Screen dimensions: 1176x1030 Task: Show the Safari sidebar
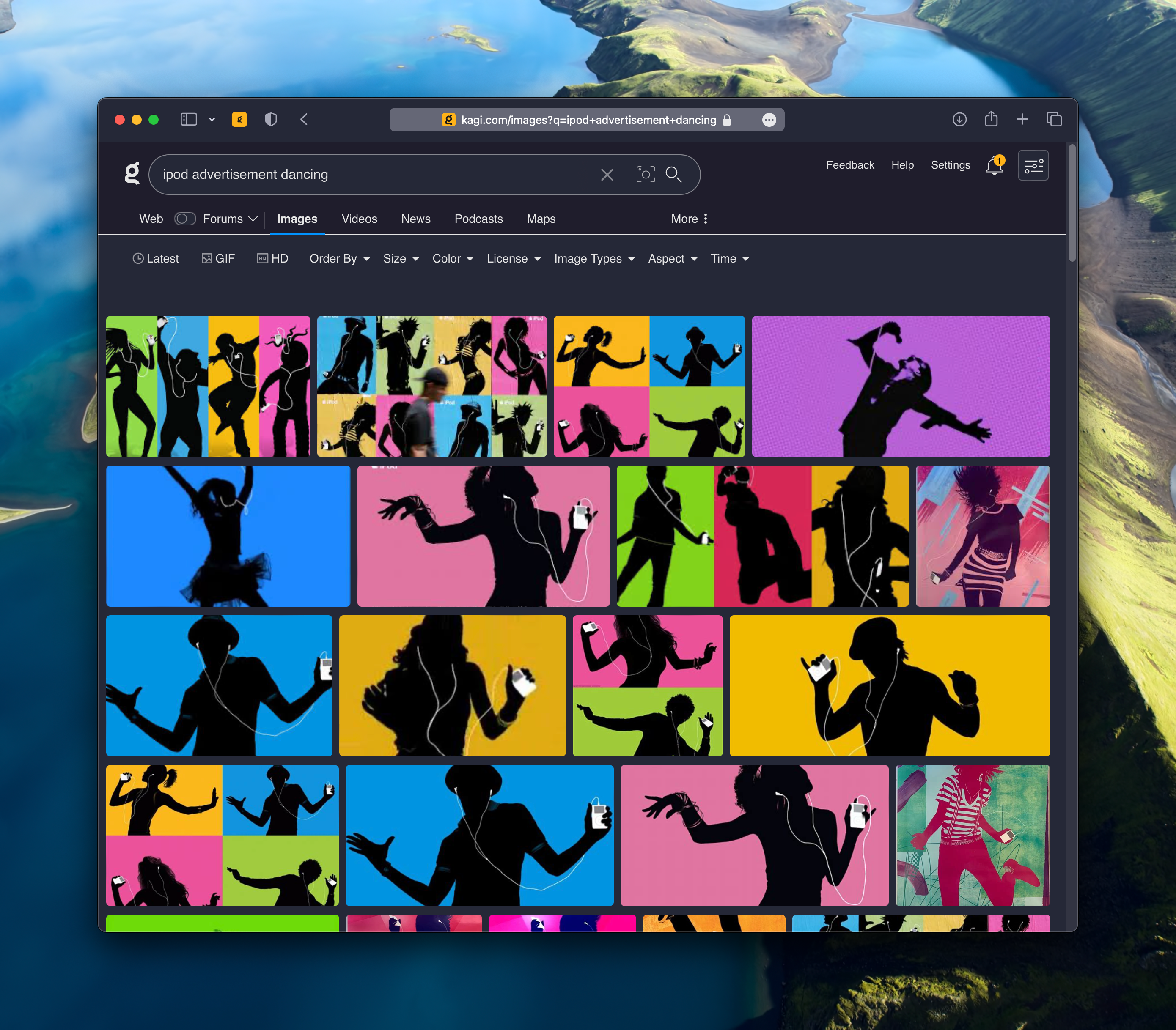click(x=189, y=119)
